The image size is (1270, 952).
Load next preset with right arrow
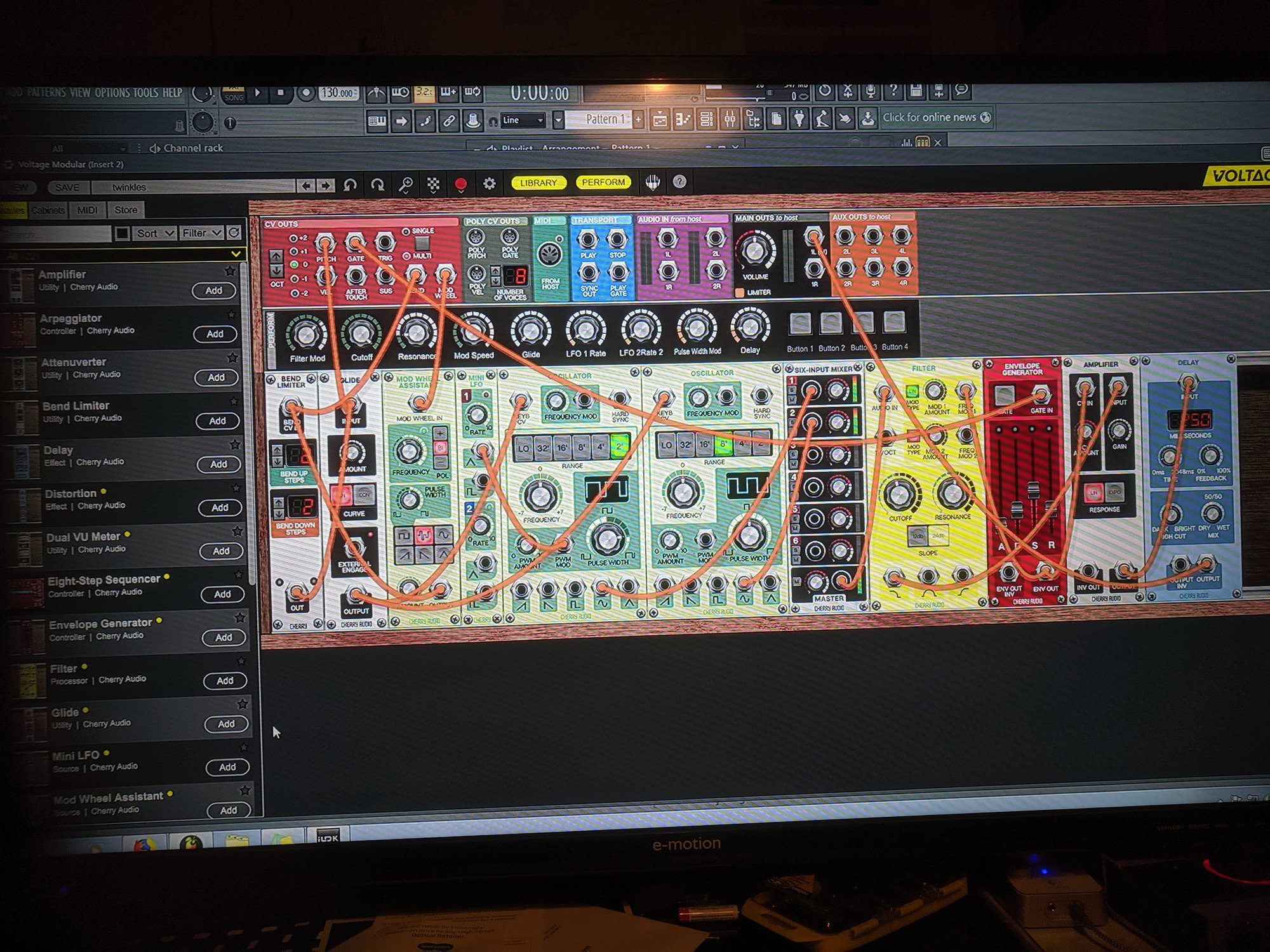click(326, 186)
